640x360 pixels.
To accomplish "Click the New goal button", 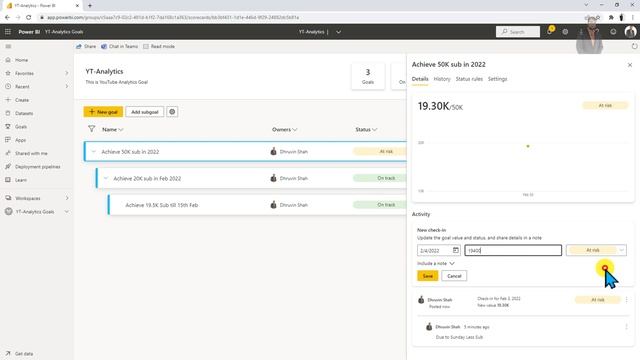I will tap(103, 112).
